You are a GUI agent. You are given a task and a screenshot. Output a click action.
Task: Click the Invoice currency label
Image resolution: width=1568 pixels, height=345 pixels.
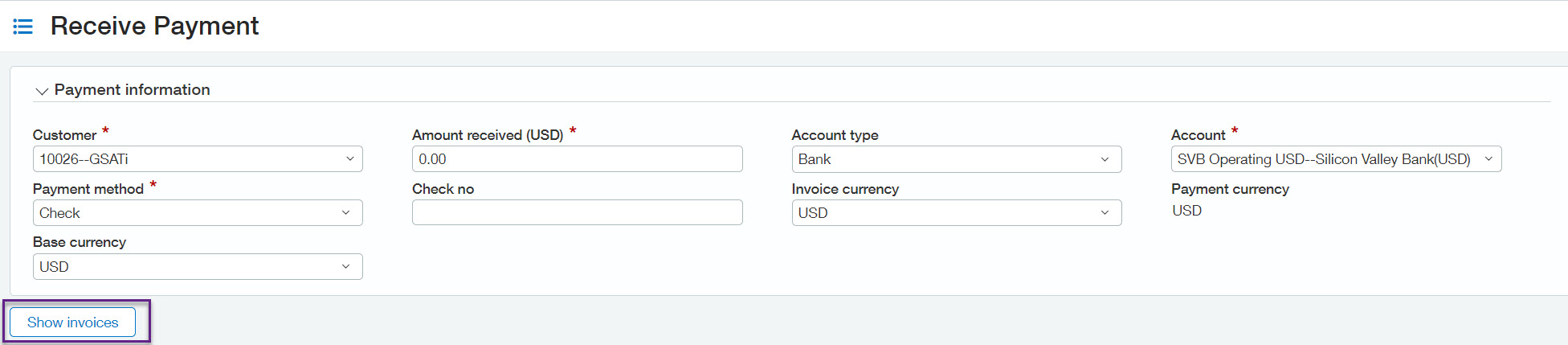pos(845,189)
